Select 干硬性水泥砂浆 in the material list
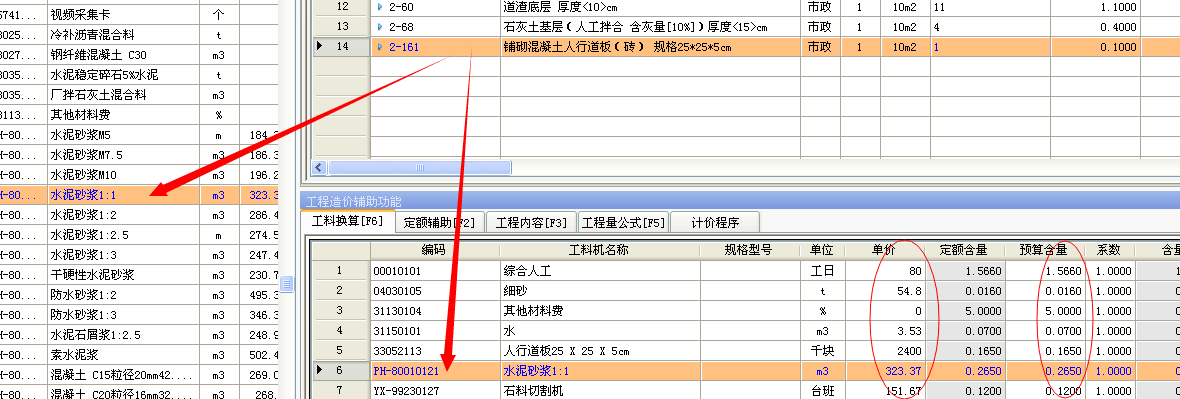This screenshot has height=399, width=1180. pyautogui.click(x=92, y=275)
